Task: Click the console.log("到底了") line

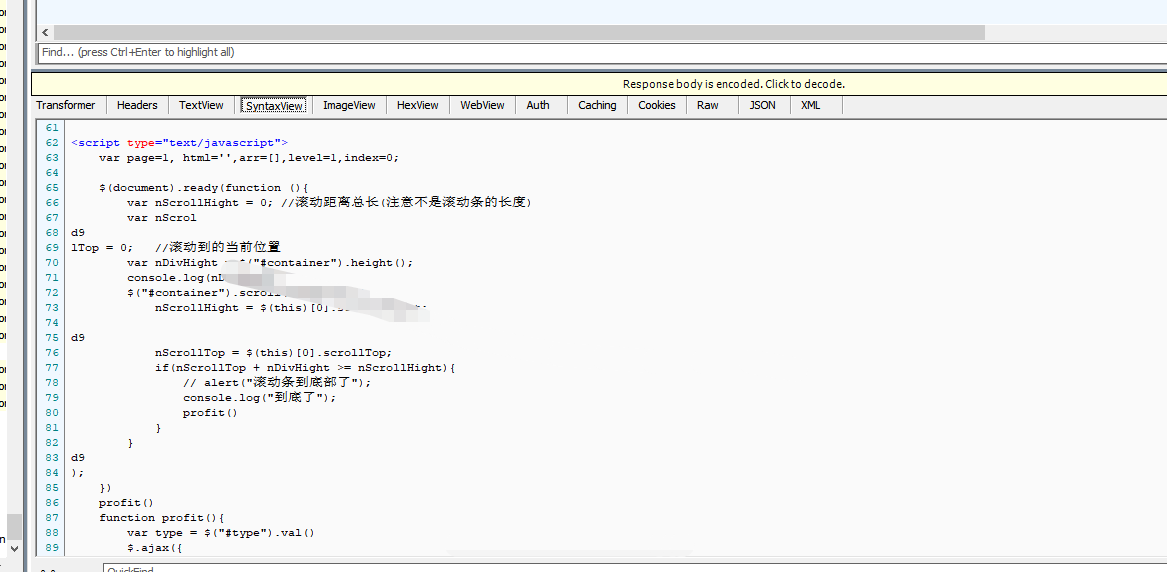Action: pyautogui.click(x=259, y=397)
